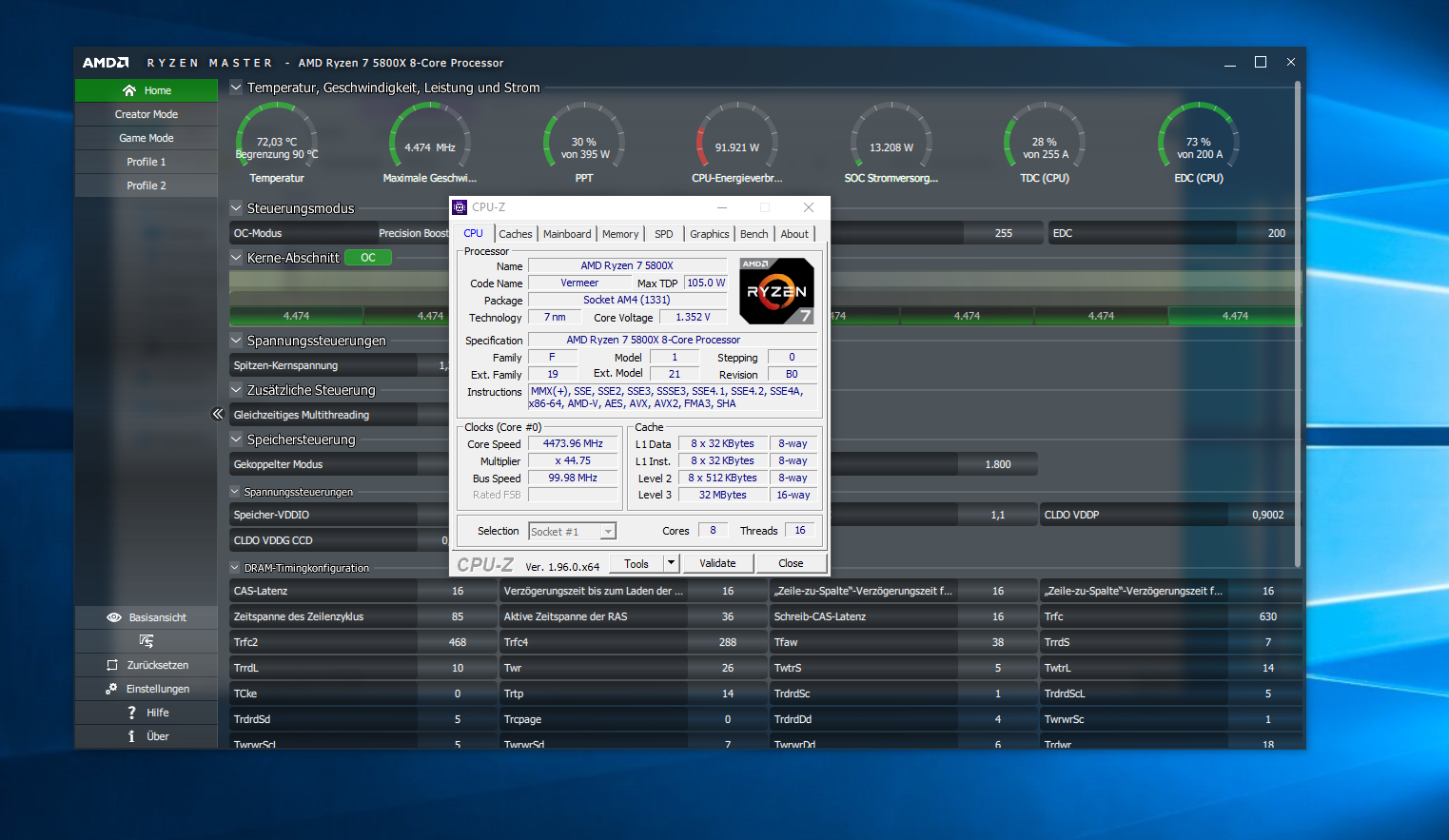
Task: Click the CLDO VDDP value 0,9002
Action: pyautogui.click(x=1266, y=515)
